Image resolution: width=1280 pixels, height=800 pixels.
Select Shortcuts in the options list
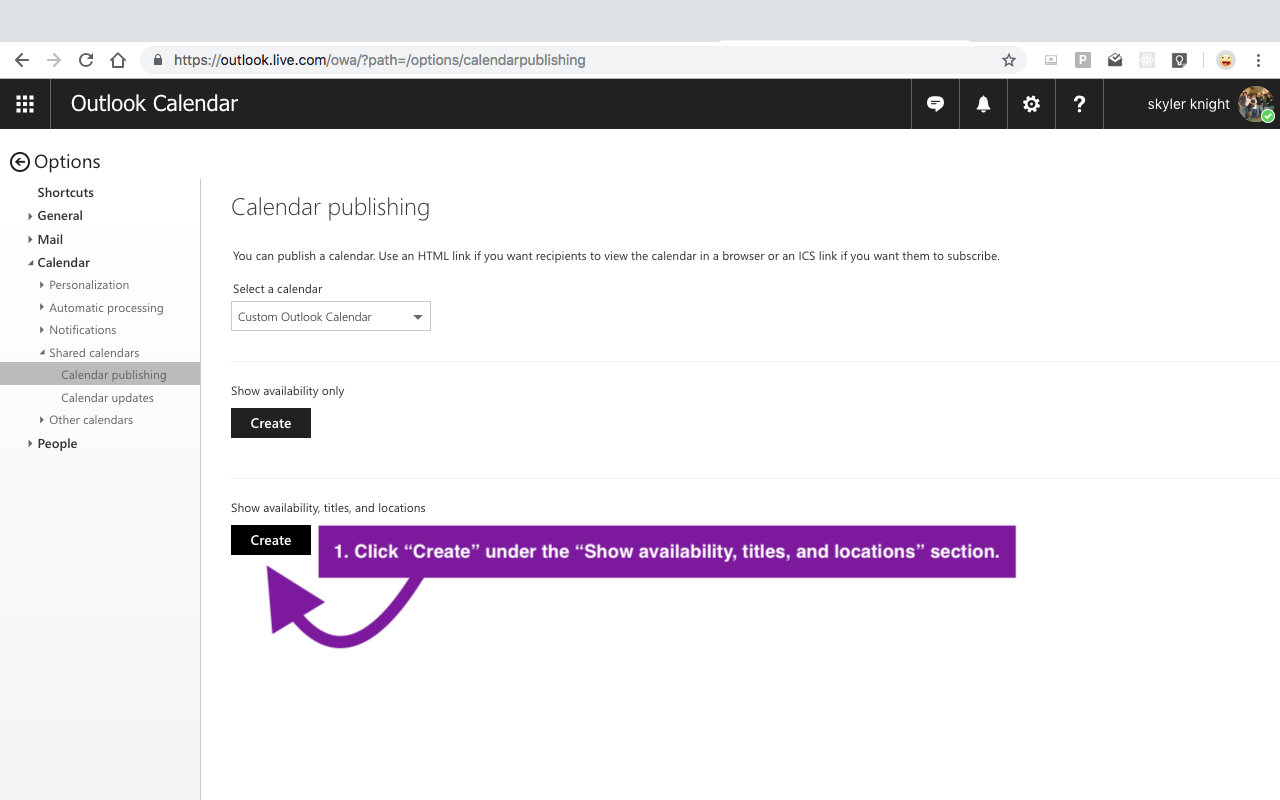(66, 193)
